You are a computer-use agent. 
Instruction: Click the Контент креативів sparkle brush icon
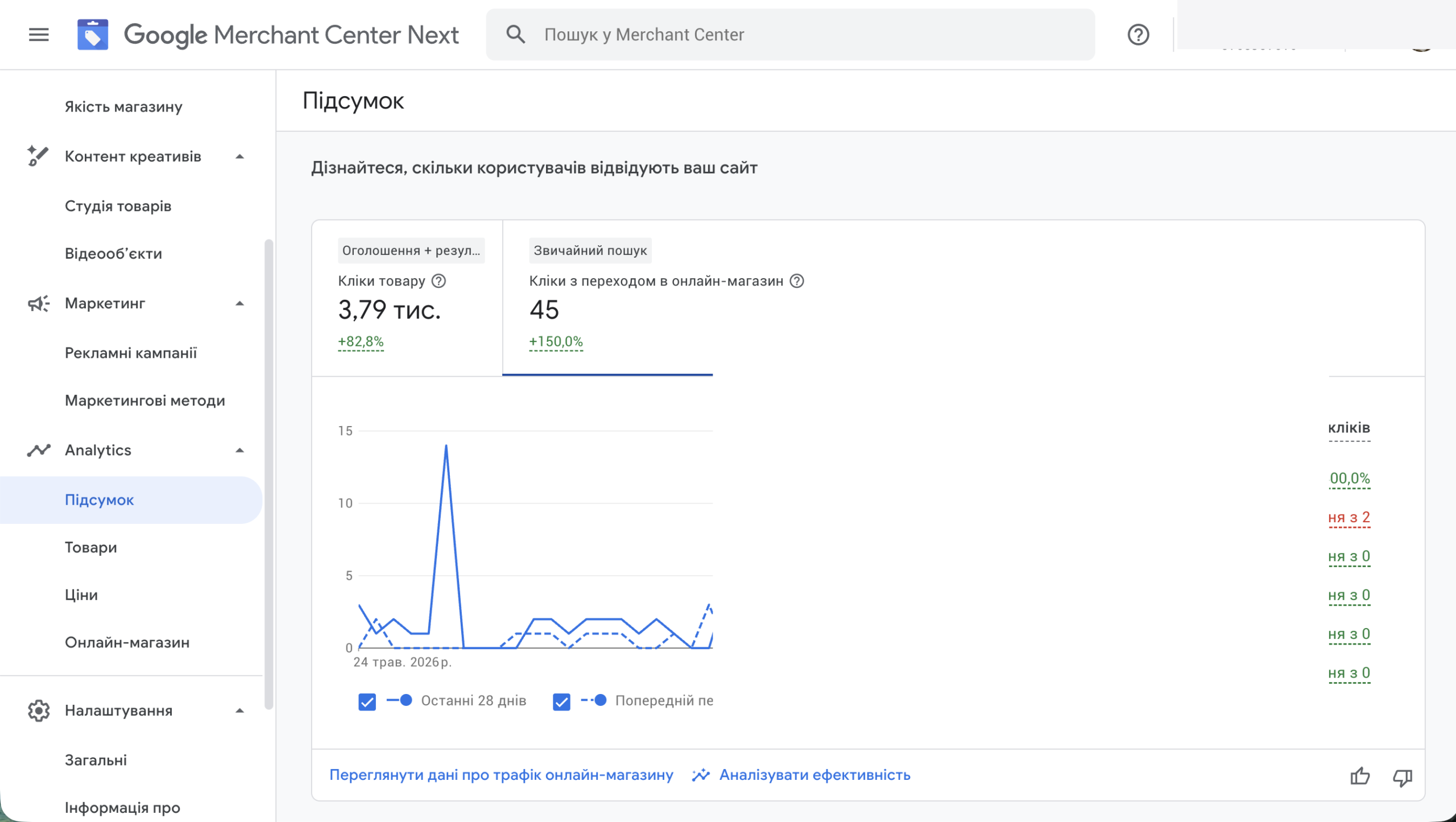point(38,156)
